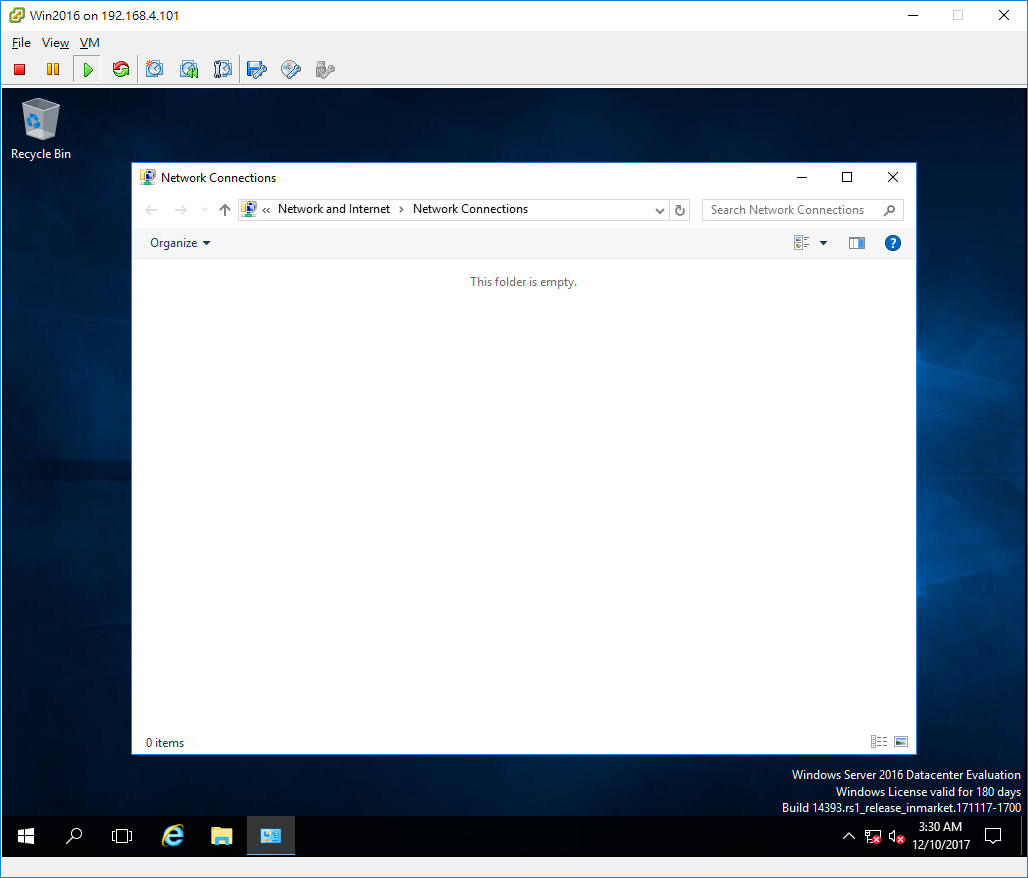Suspend the VM using the pause icon

[52, 69]
